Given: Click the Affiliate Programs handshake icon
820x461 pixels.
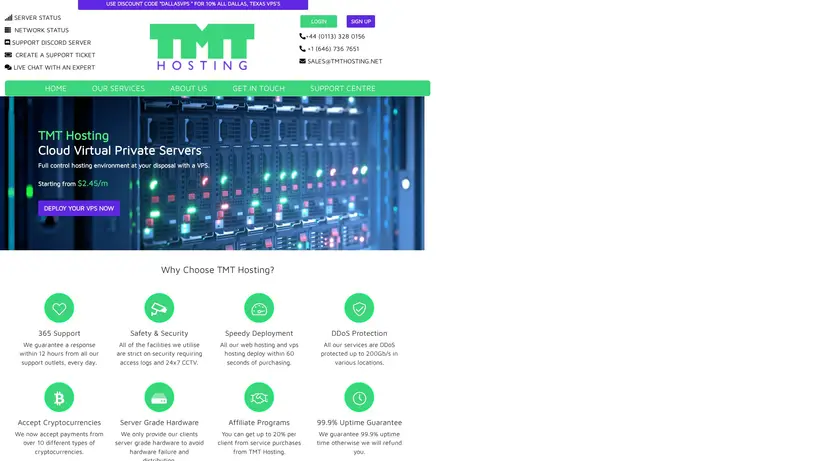Looking at the screenshot, I should (x=259, y=397).
